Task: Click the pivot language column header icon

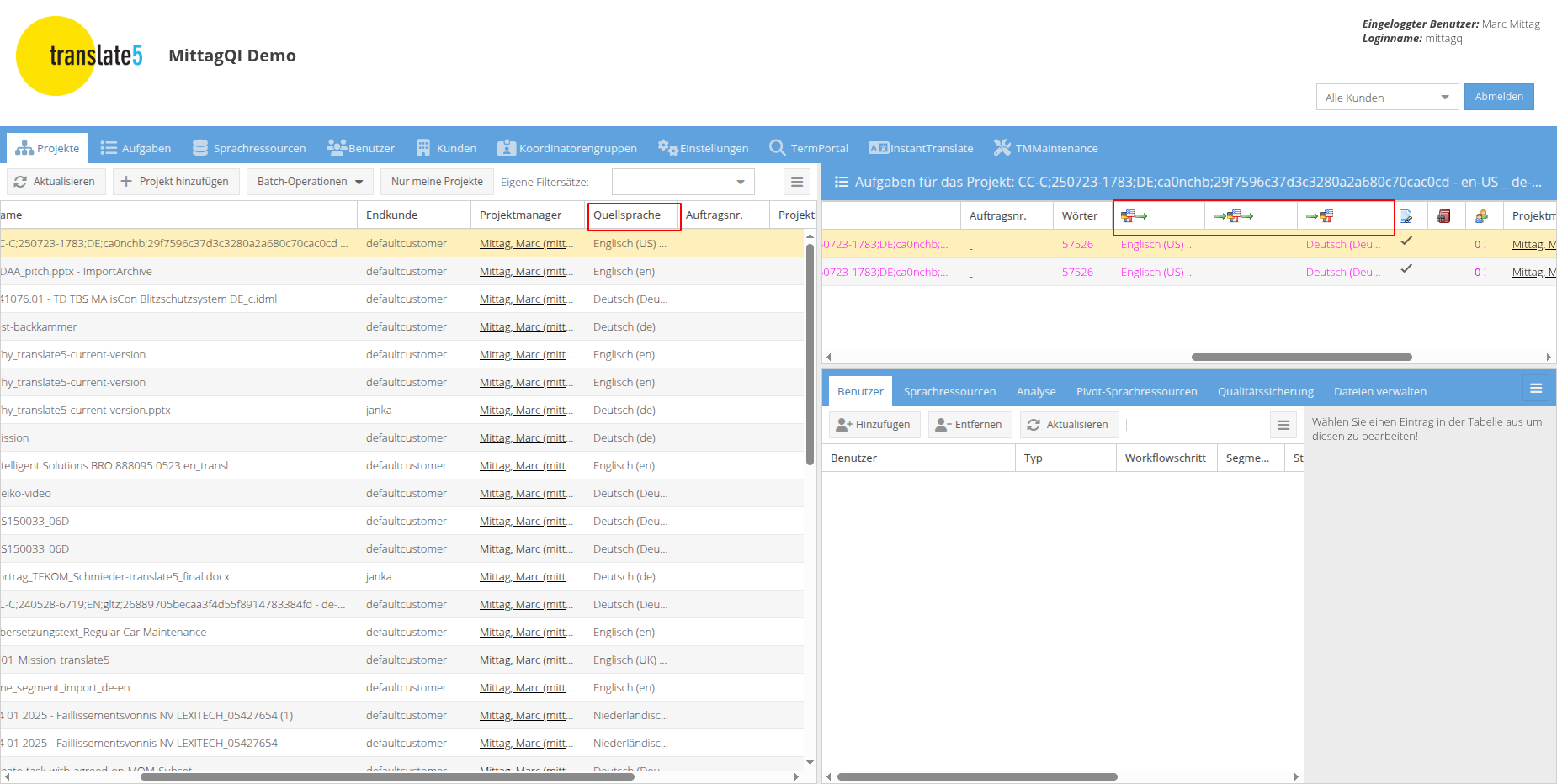Action: [1234, 216]
